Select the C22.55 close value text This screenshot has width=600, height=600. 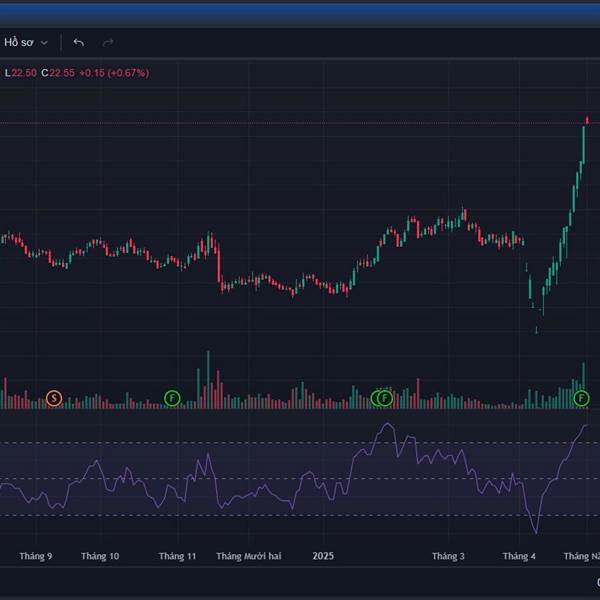58,73
